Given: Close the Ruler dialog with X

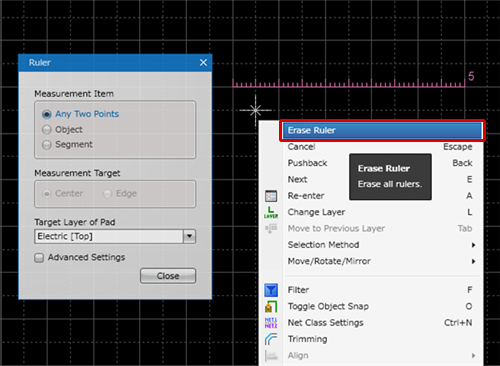Looking at the screenshot, I should click(203, 63).
